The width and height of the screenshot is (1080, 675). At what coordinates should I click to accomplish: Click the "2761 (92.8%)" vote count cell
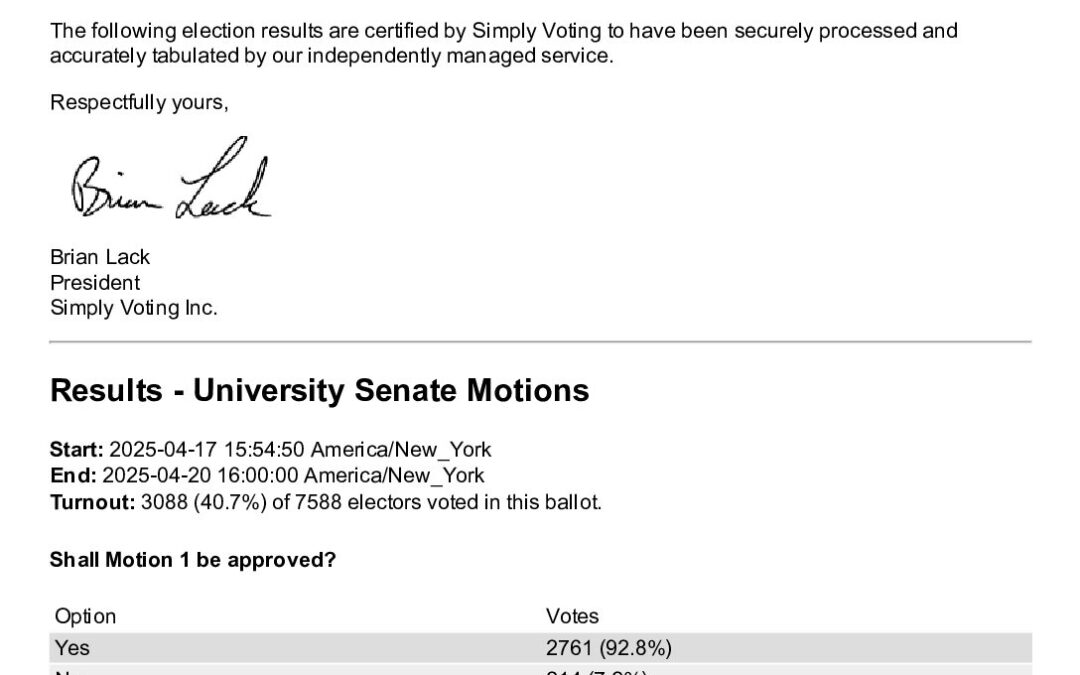click(608, 647)
